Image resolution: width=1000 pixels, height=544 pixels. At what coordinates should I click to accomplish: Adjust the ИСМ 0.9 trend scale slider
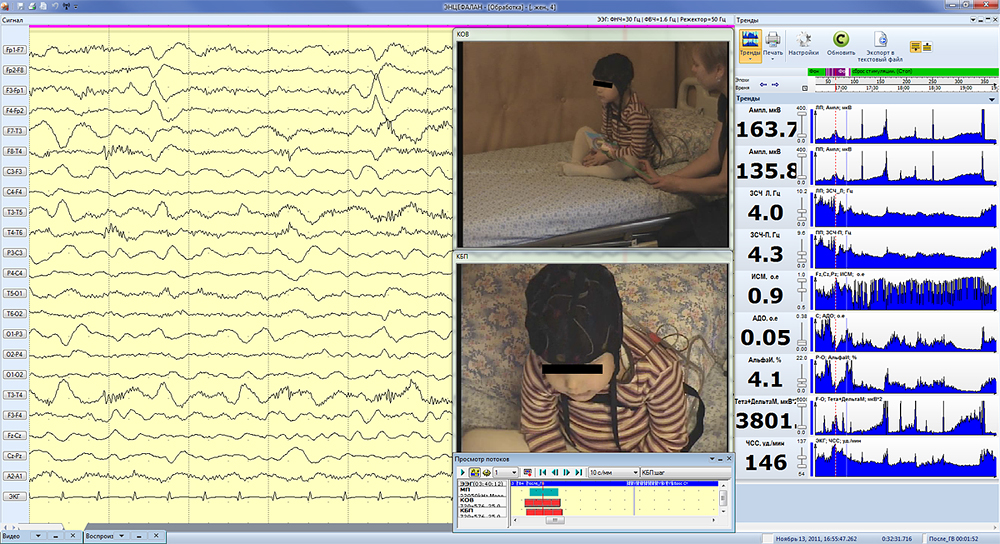(x=802, y=291)
